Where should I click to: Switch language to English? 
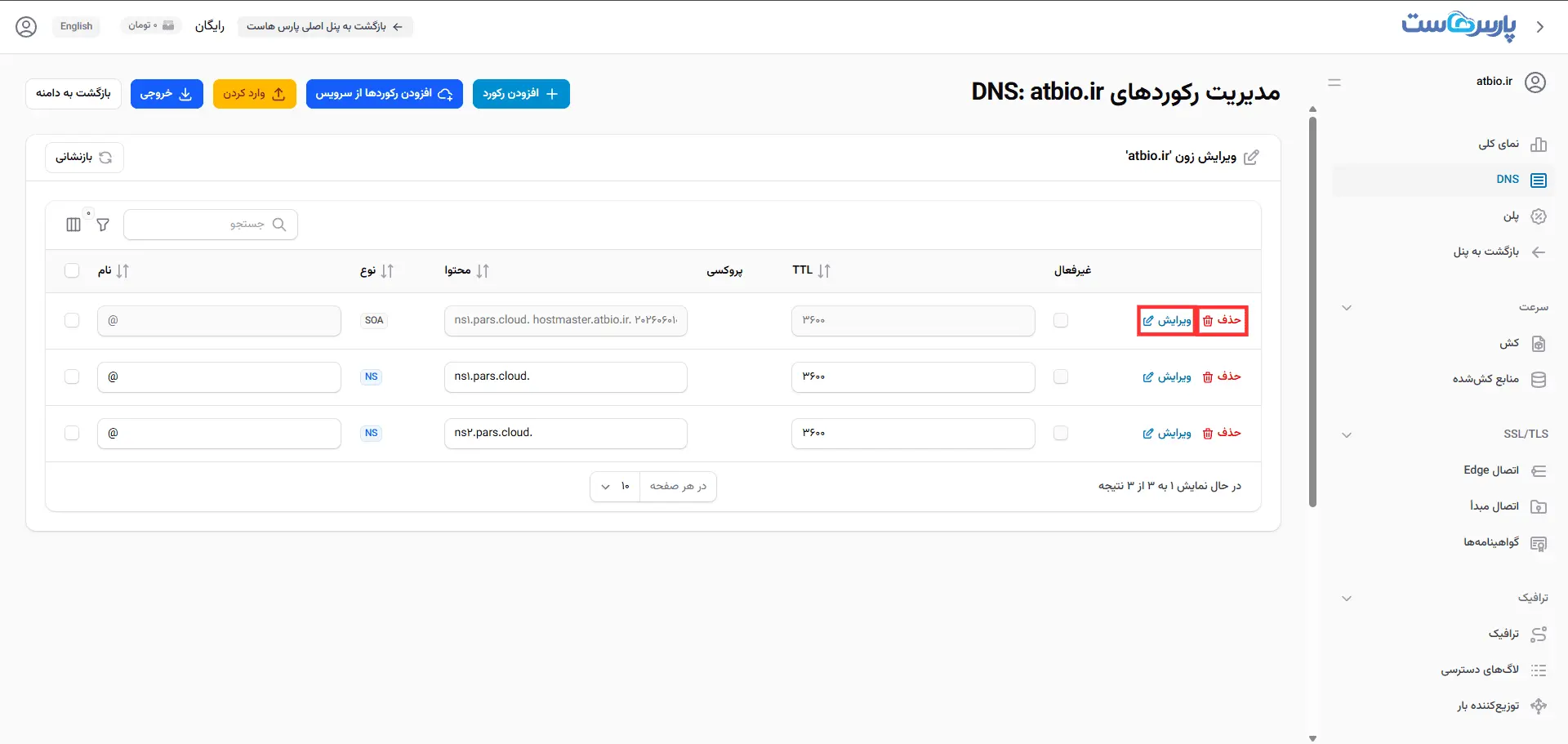click(x=76, y=26)
